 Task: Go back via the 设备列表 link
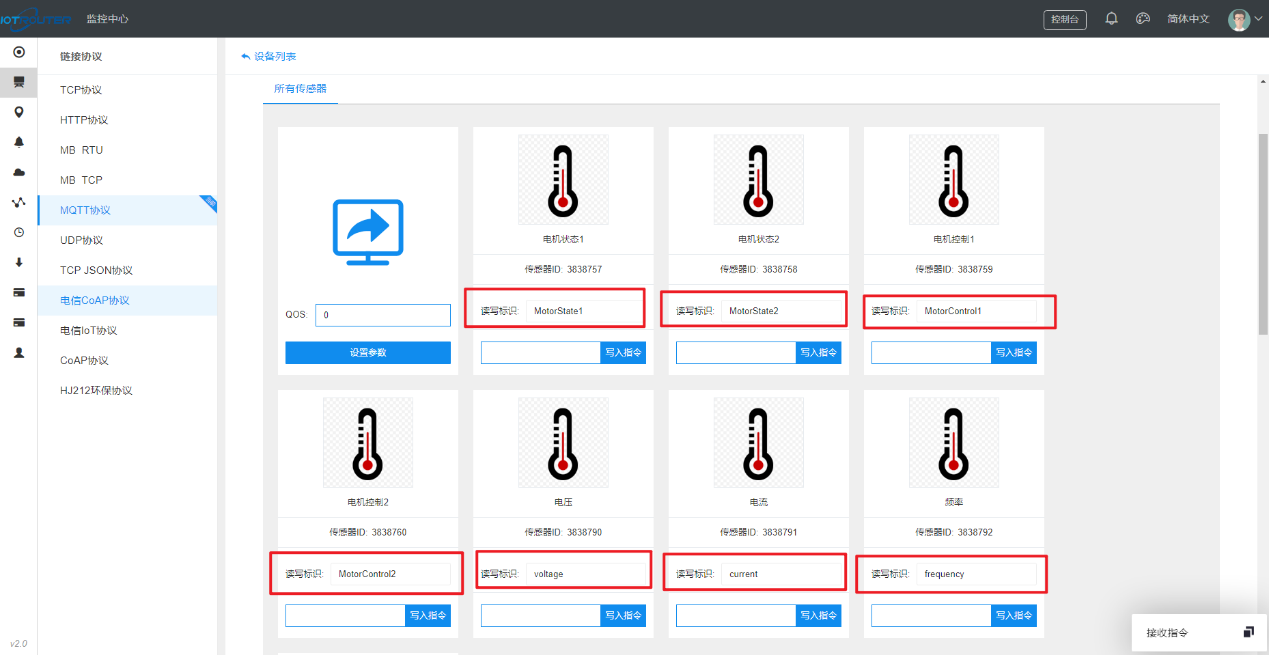pos(270,56)
